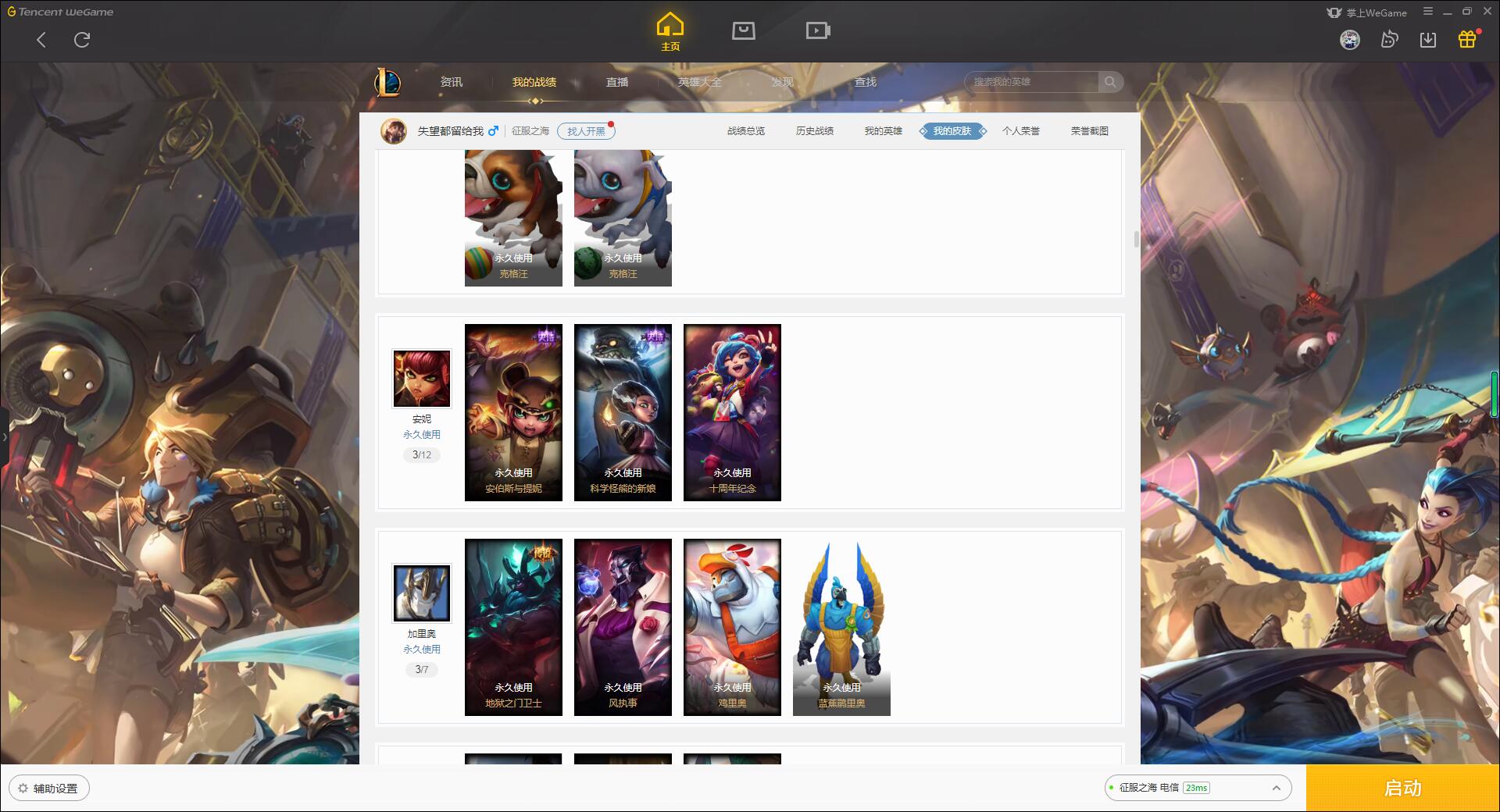Open the store bag icon

pos(743,30)
